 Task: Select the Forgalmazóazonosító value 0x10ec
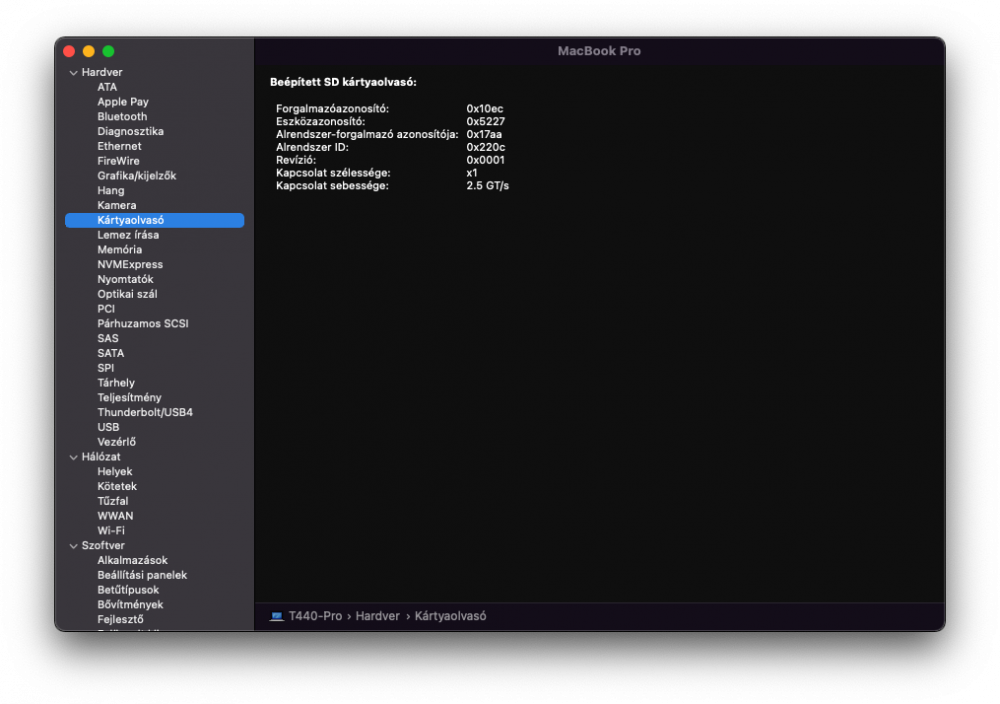[x=484, y=109]
